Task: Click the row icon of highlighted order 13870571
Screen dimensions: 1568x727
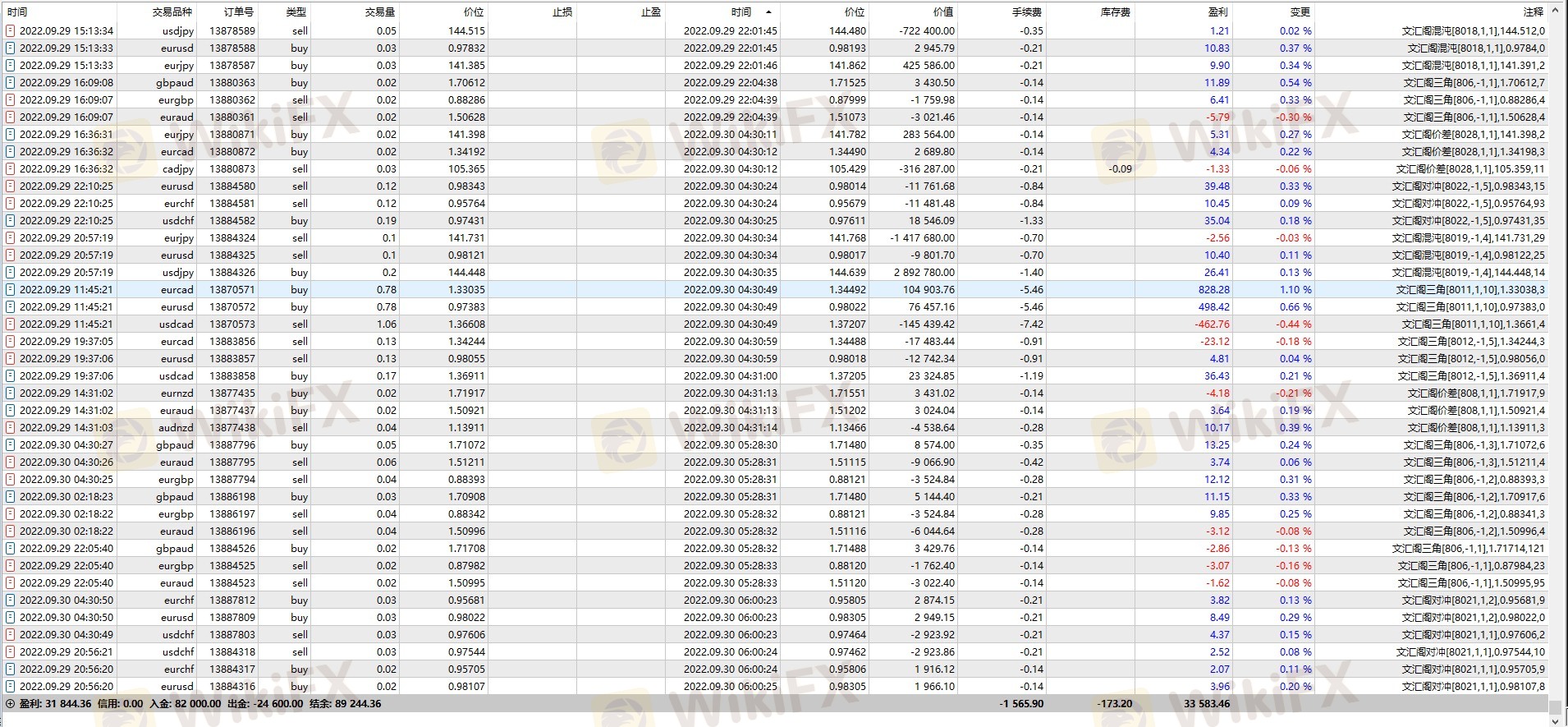Action: tap(10, 289)
